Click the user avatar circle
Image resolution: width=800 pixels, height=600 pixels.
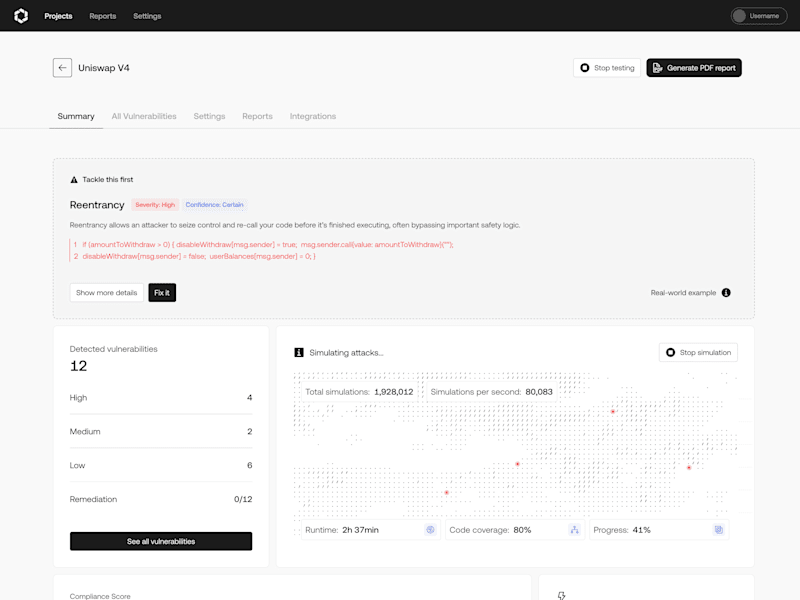click(739, 16)
